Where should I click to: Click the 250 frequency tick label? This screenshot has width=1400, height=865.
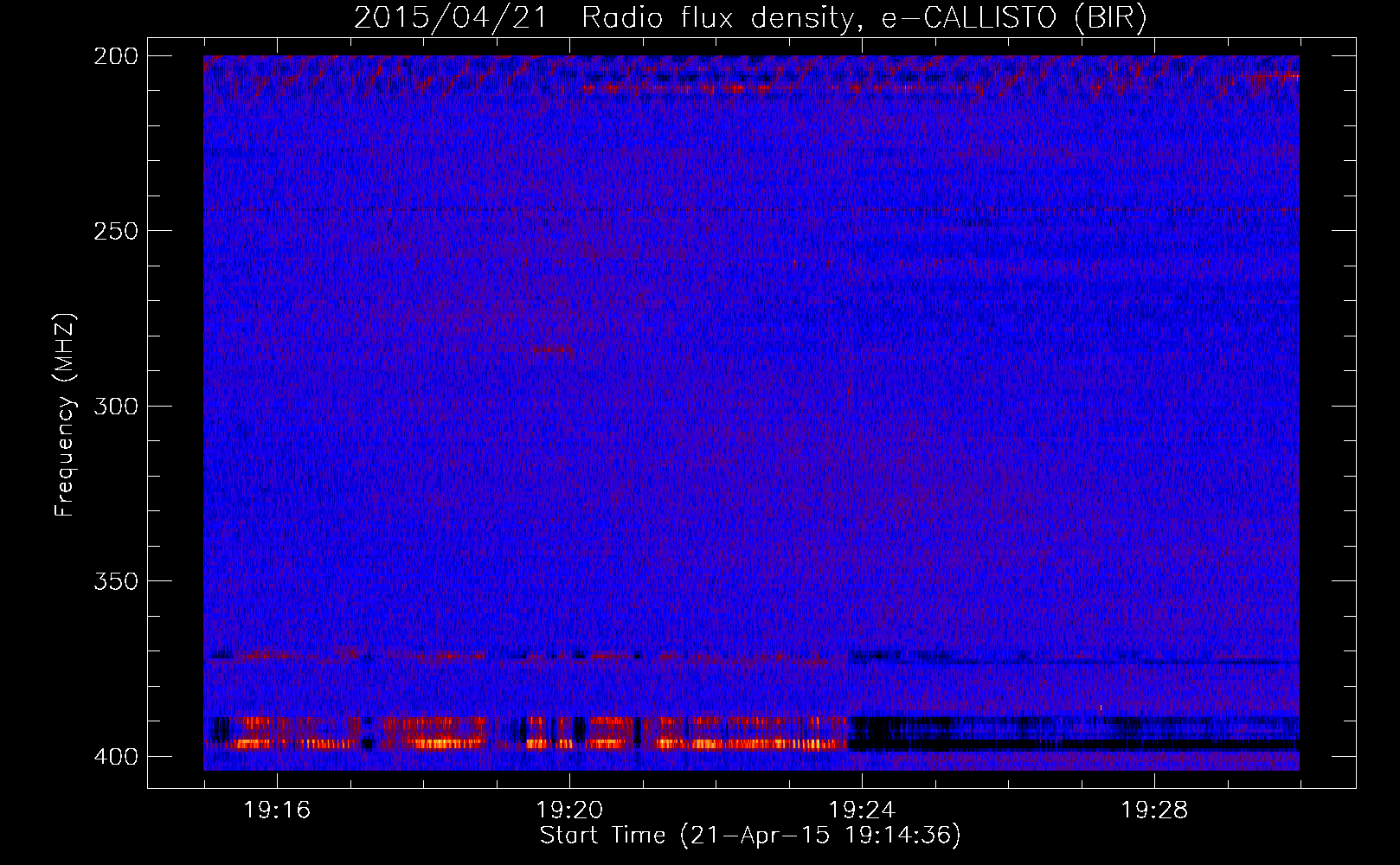point(115,231)
